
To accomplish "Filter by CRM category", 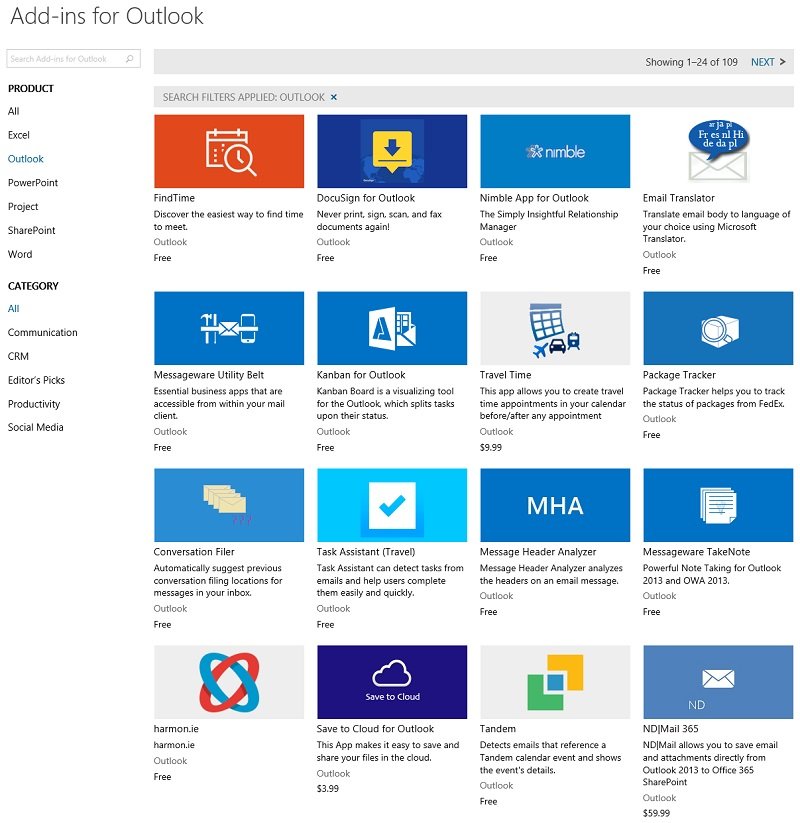I will (18, 356).
